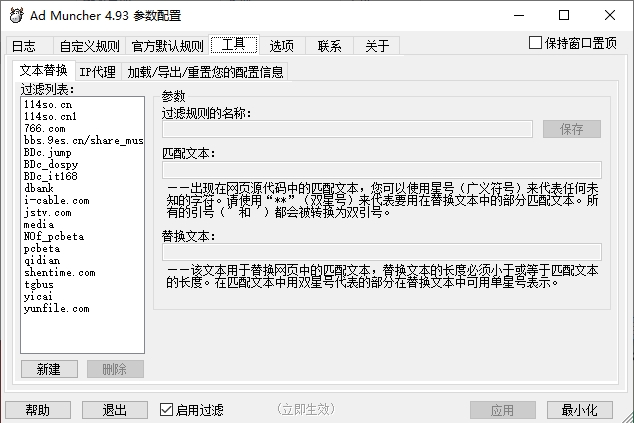Click into the 匹配文本 input field

pos(382,170)
